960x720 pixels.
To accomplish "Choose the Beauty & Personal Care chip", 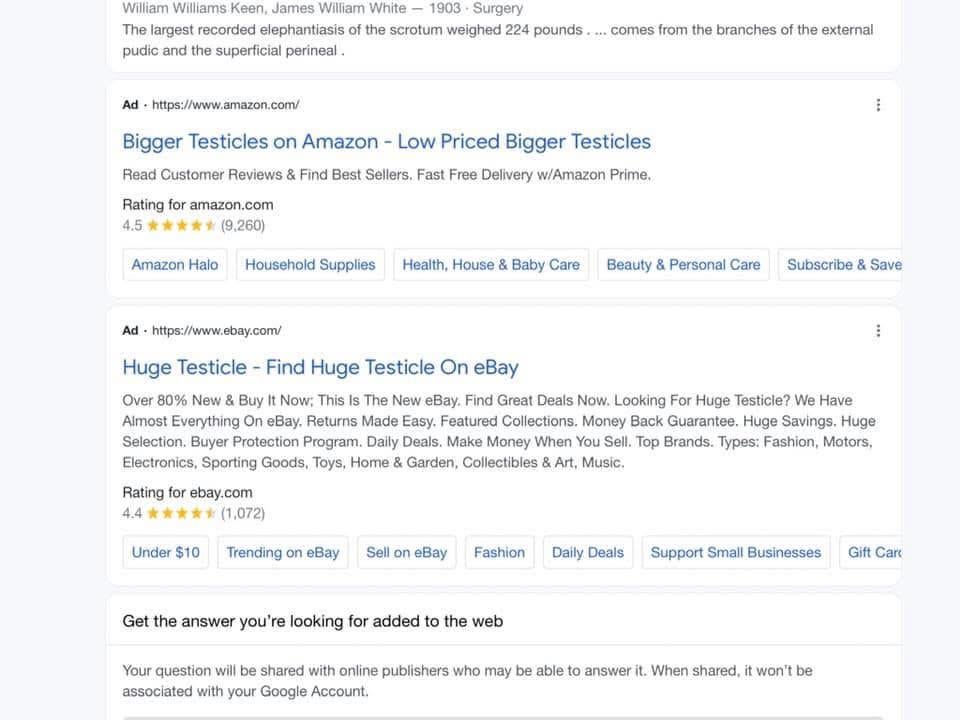I will click(x=683, y=265).
